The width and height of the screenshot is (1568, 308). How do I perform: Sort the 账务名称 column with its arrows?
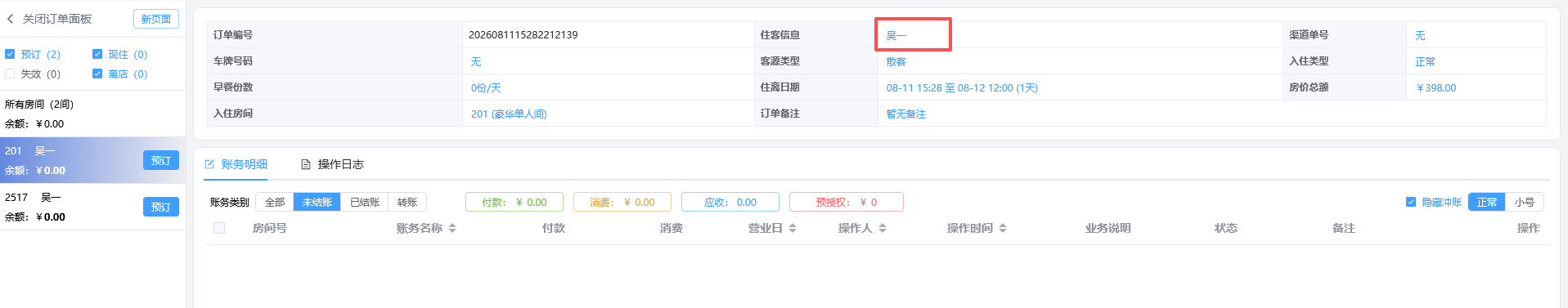click(x=452, y=229)
